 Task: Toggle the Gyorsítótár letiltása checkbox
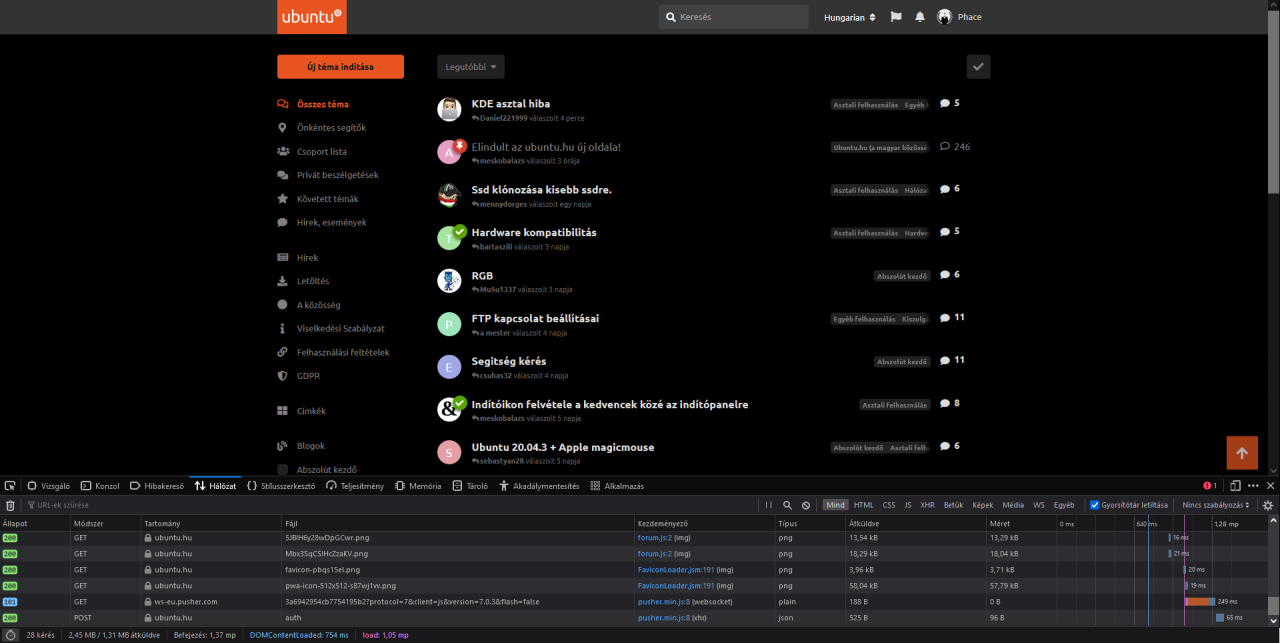click(x=1094, y=505)
